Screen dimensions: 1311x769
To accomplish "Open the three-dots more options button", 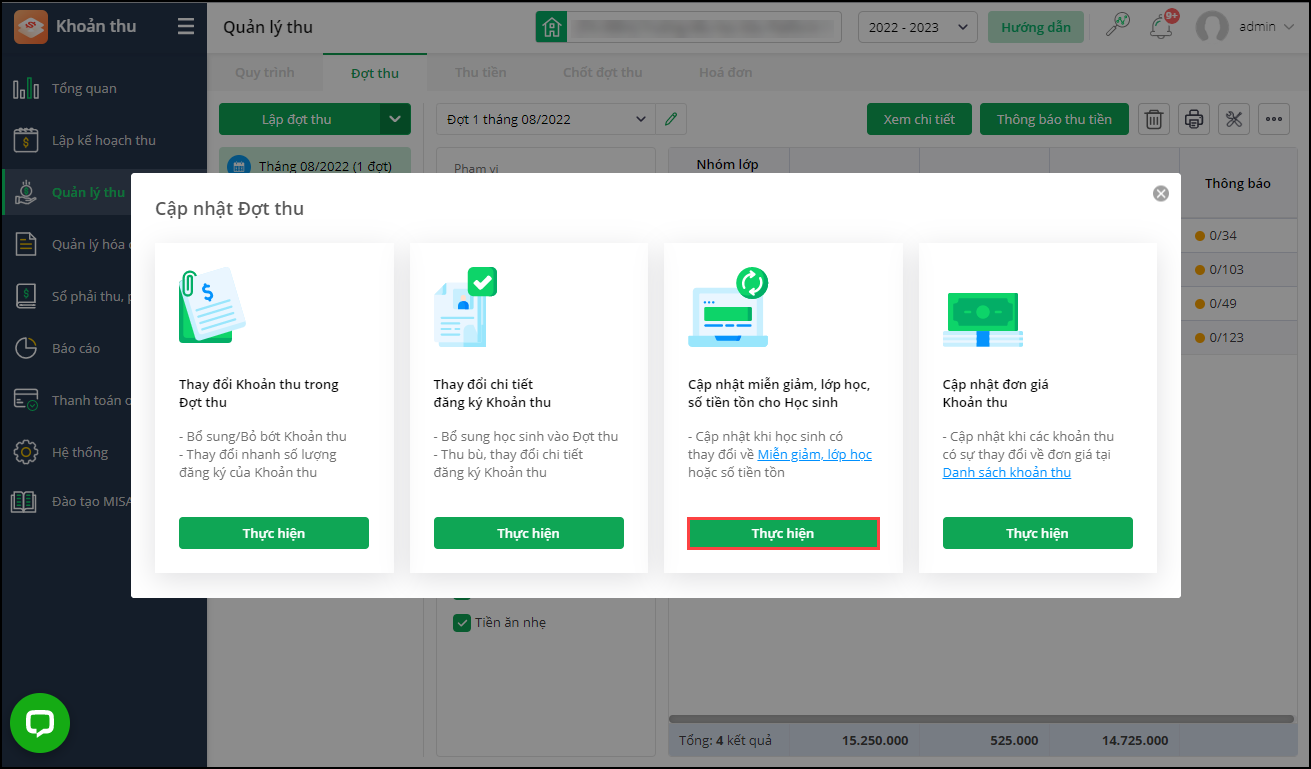I will tap(1273, 120).
